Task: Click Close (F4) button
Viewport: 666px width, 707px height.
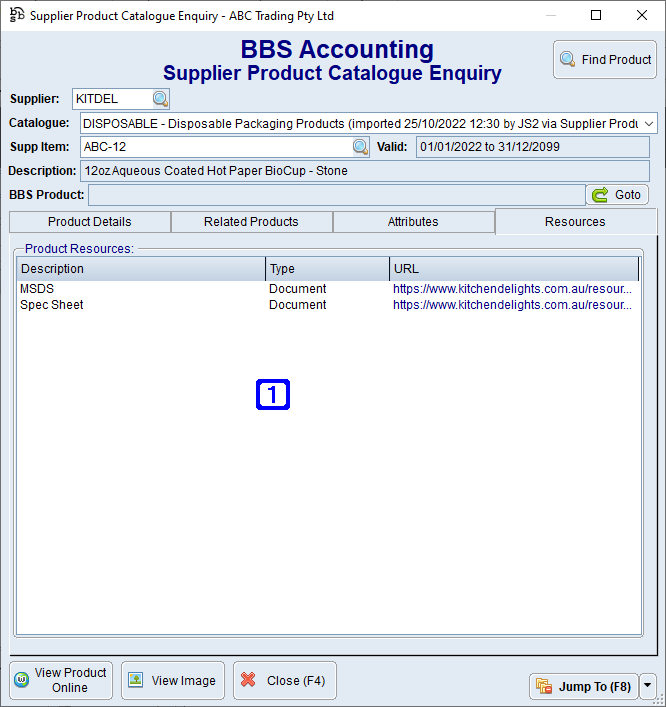Action: [285, 680]
